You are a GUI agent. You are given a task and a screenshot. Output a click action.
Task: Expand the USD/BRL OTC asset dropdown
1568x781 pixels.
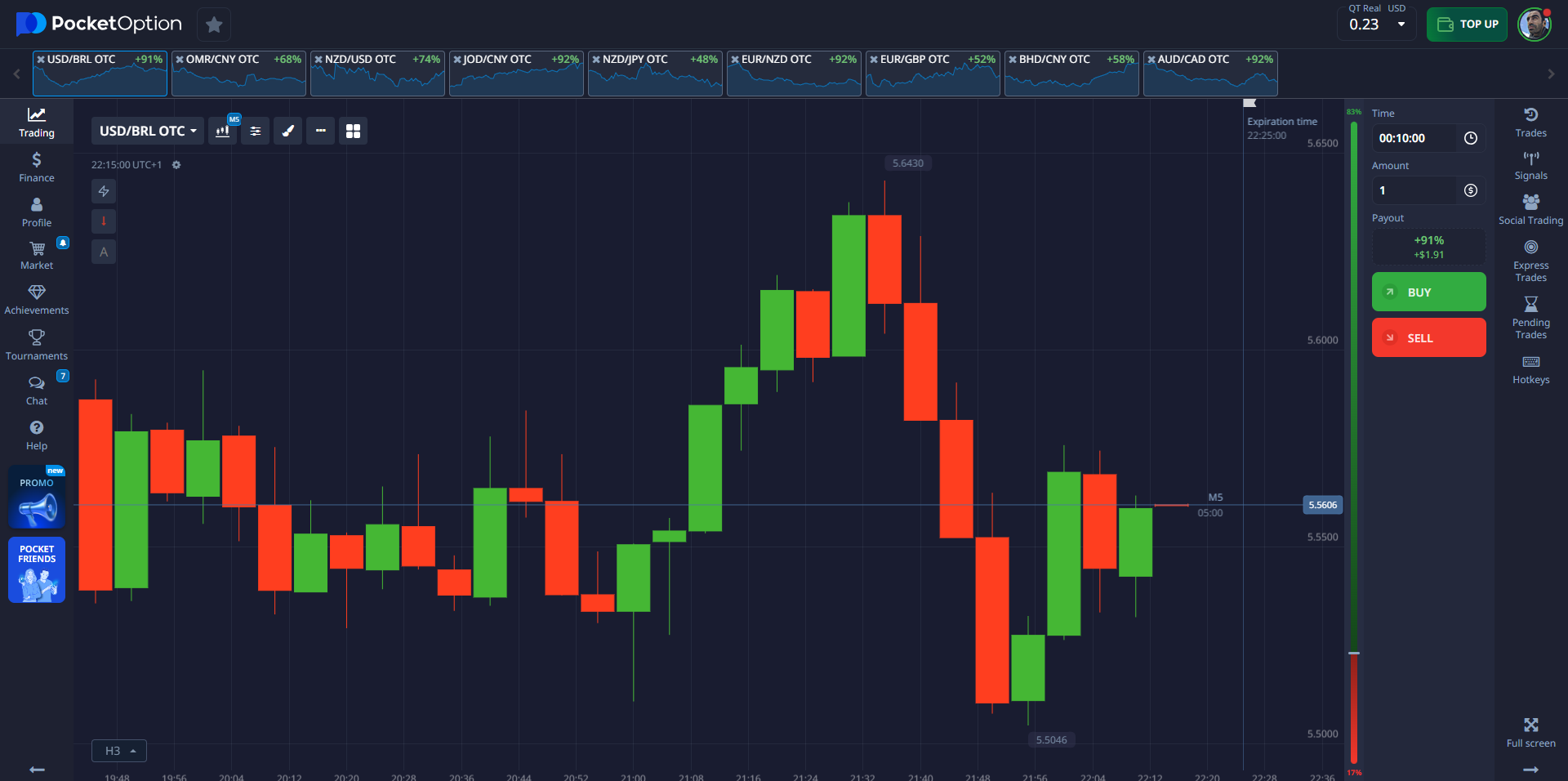tap(148, 131)
